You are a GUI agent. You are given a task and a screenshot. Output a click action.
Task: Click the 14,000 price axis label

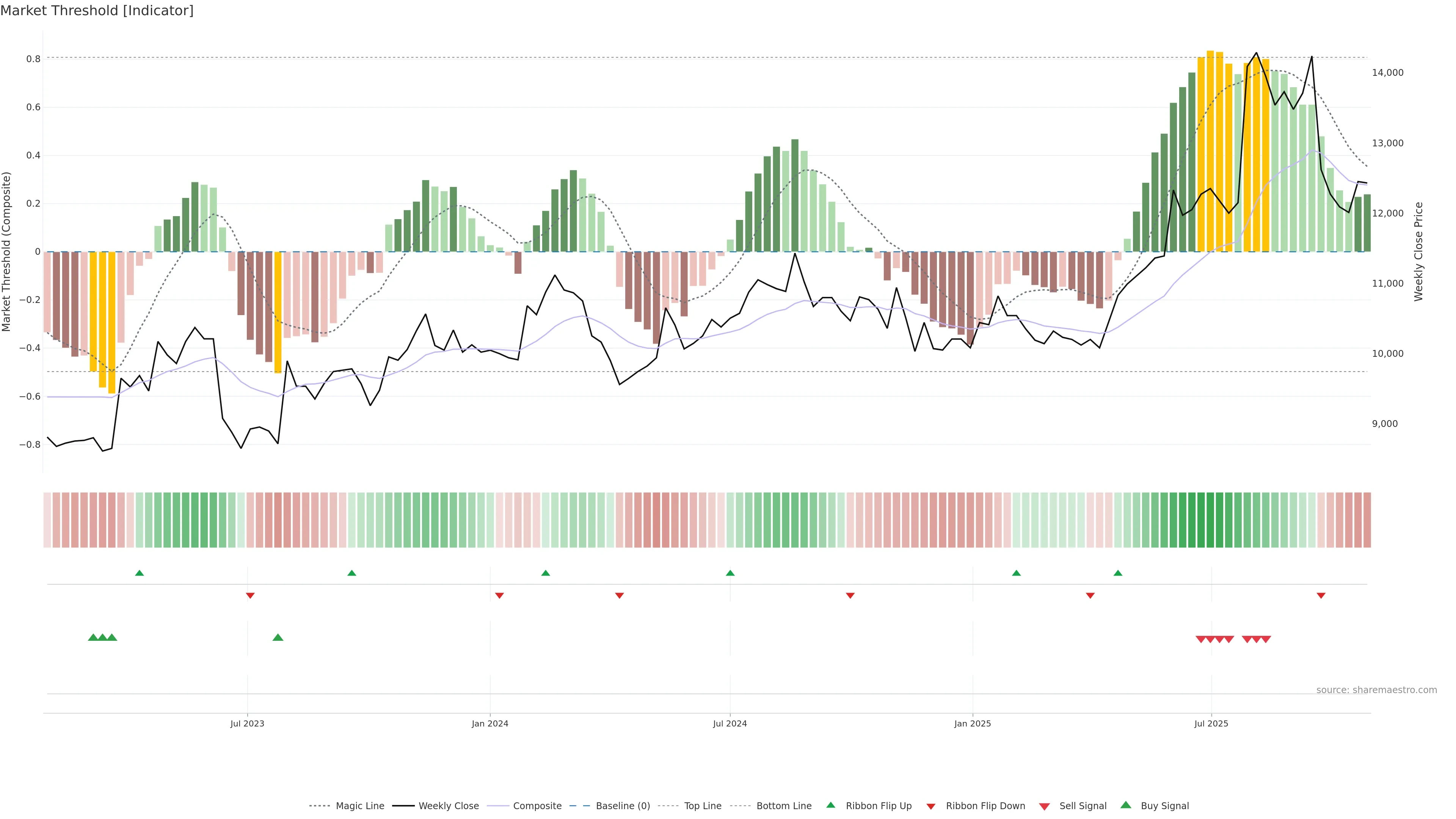coord(1387,72)
